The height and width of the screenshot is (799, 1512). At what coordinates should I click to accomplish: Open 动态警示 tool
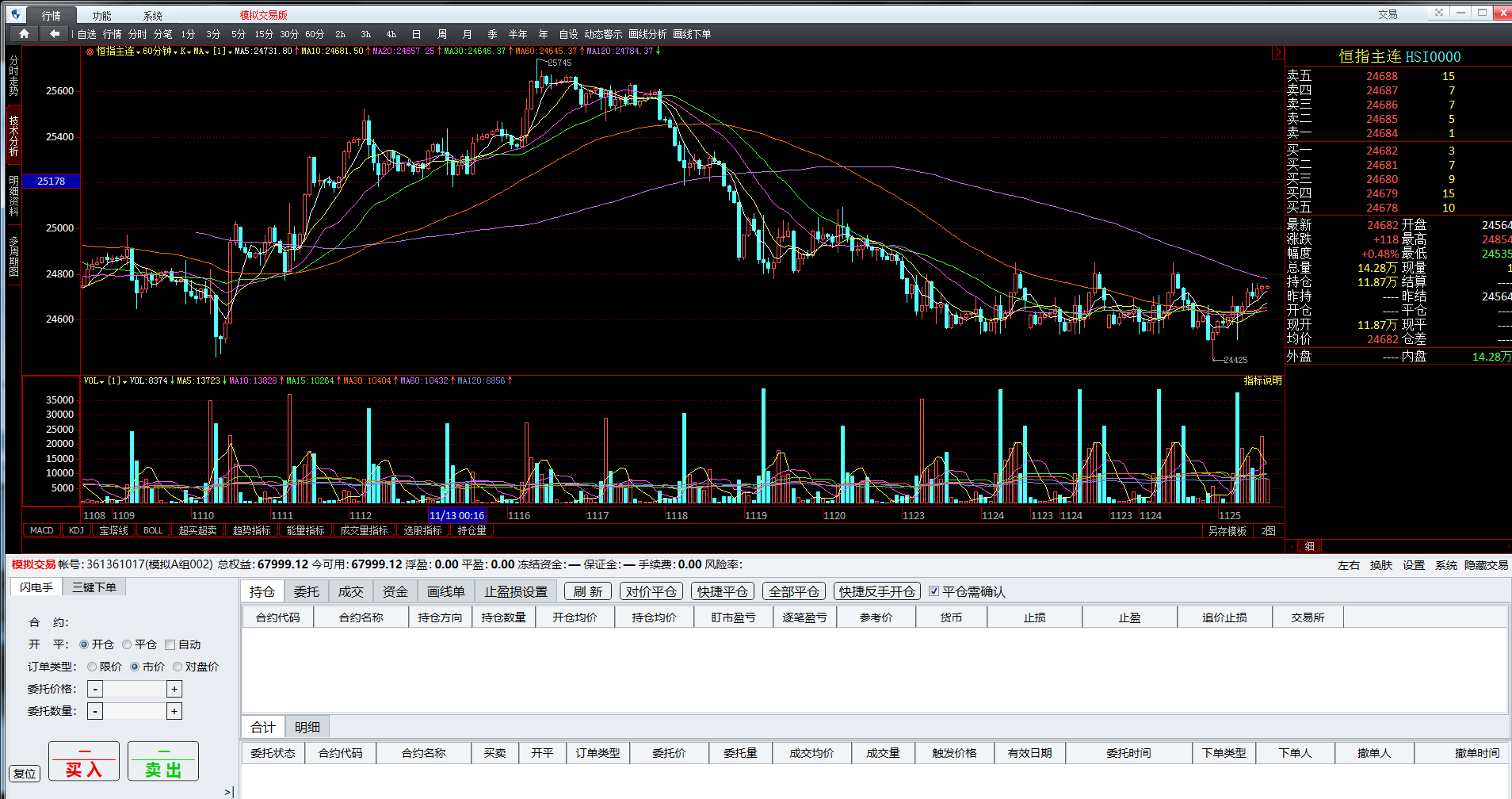(x=603, y=34)
